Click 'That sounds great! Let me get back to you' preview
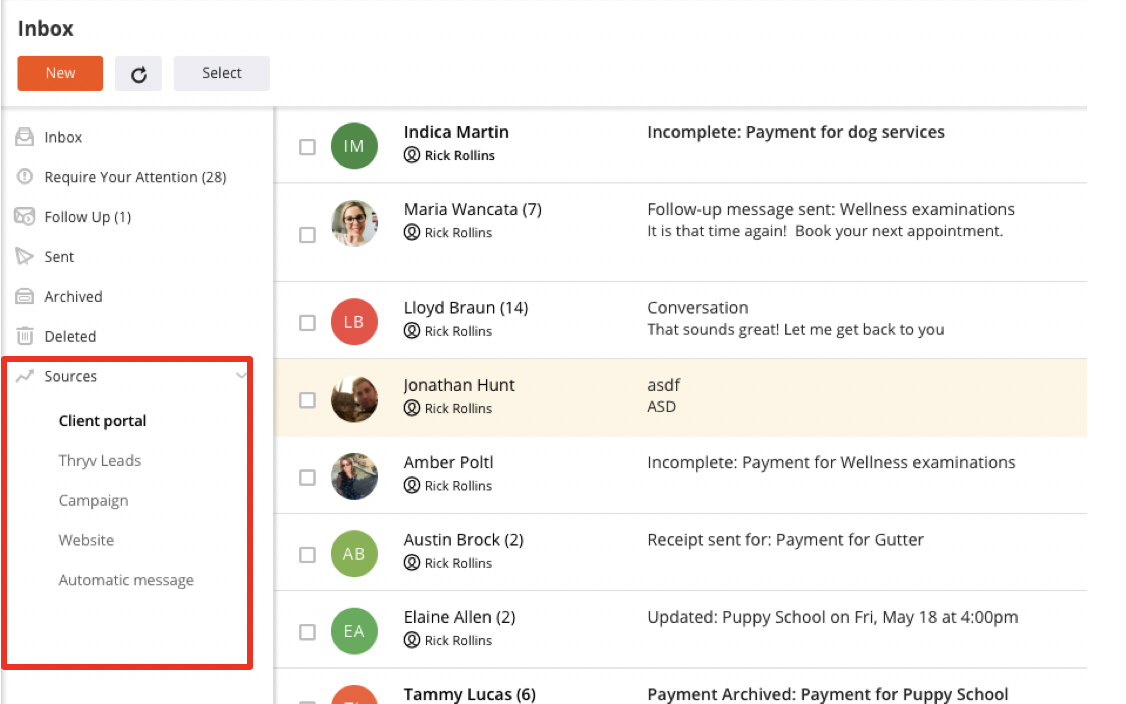 (796, 330)
